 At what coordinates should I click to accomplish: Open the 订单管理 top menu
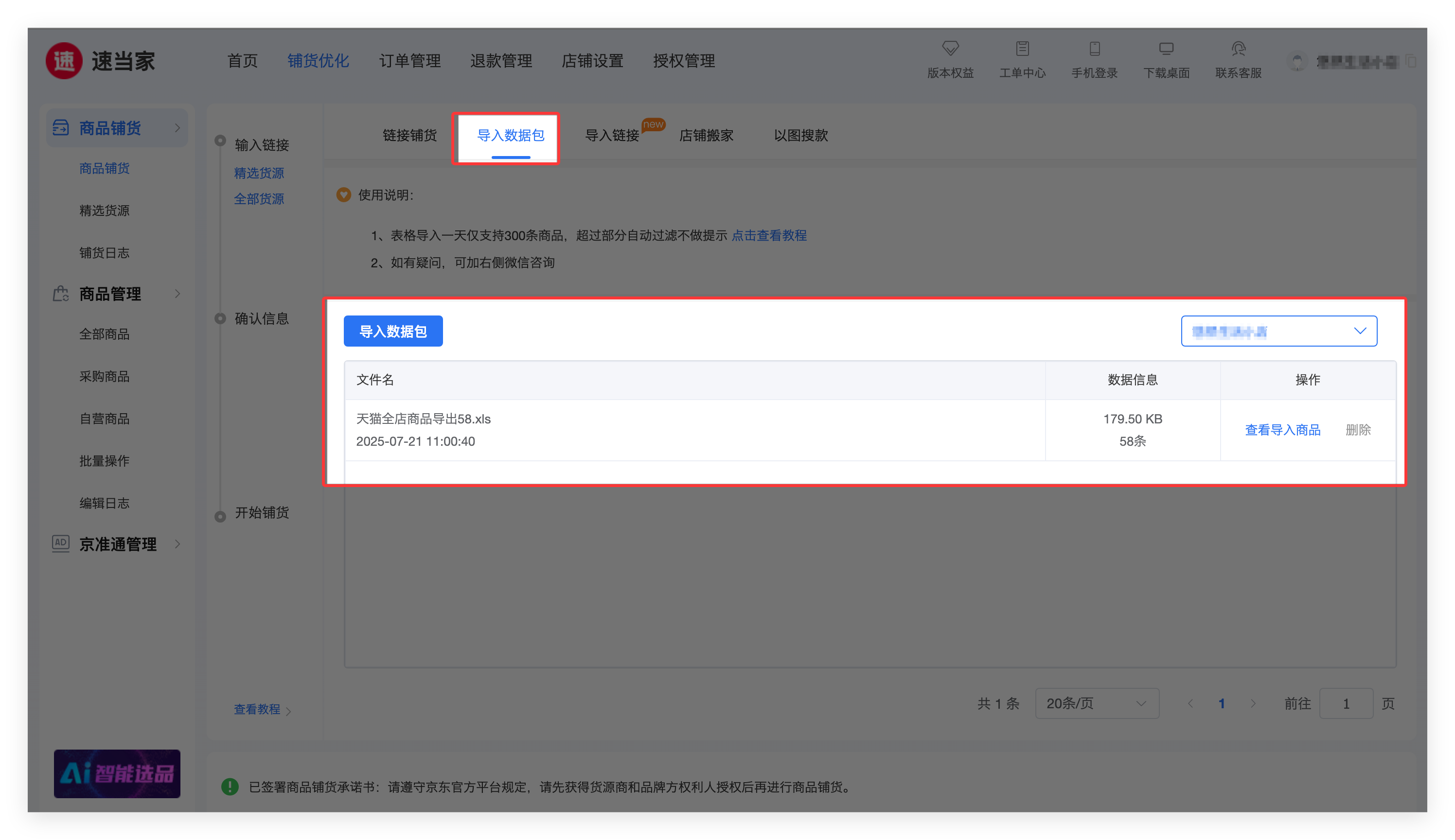(410, 61)
